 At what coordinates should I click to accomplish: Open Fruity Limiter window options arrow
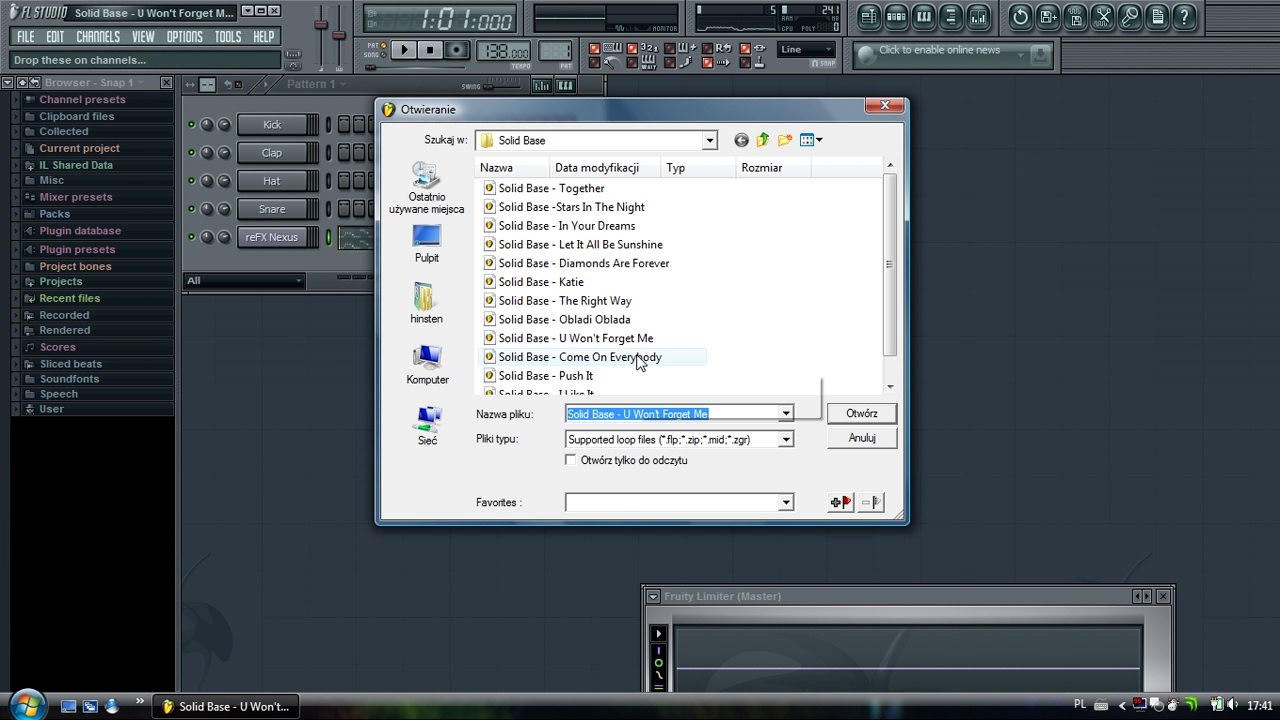click(x=653, y=596)
